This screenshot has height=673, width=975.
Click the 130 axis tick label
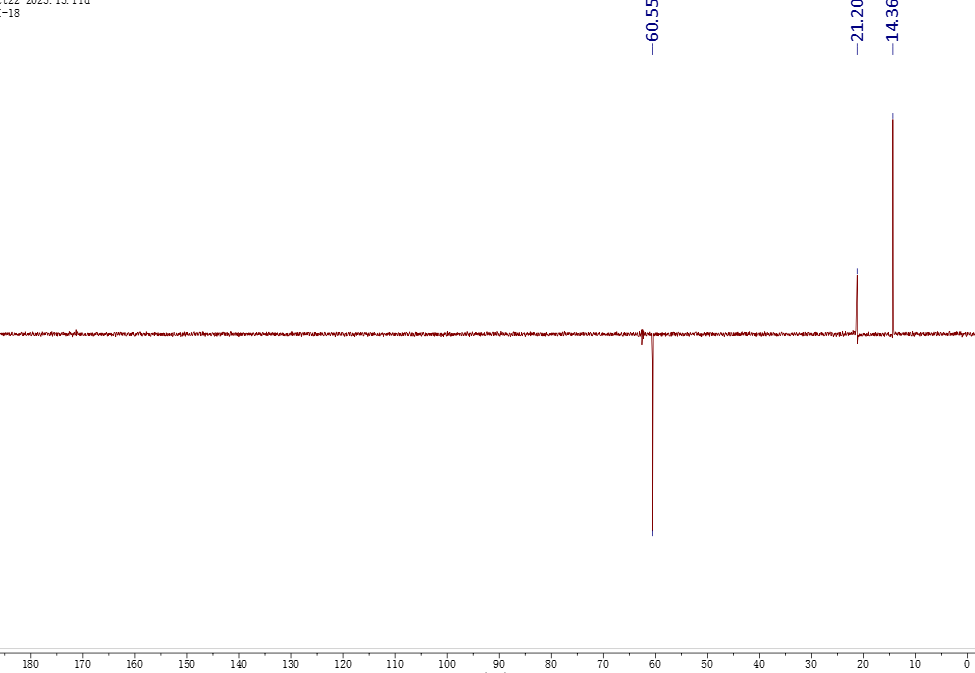point(290,664)
